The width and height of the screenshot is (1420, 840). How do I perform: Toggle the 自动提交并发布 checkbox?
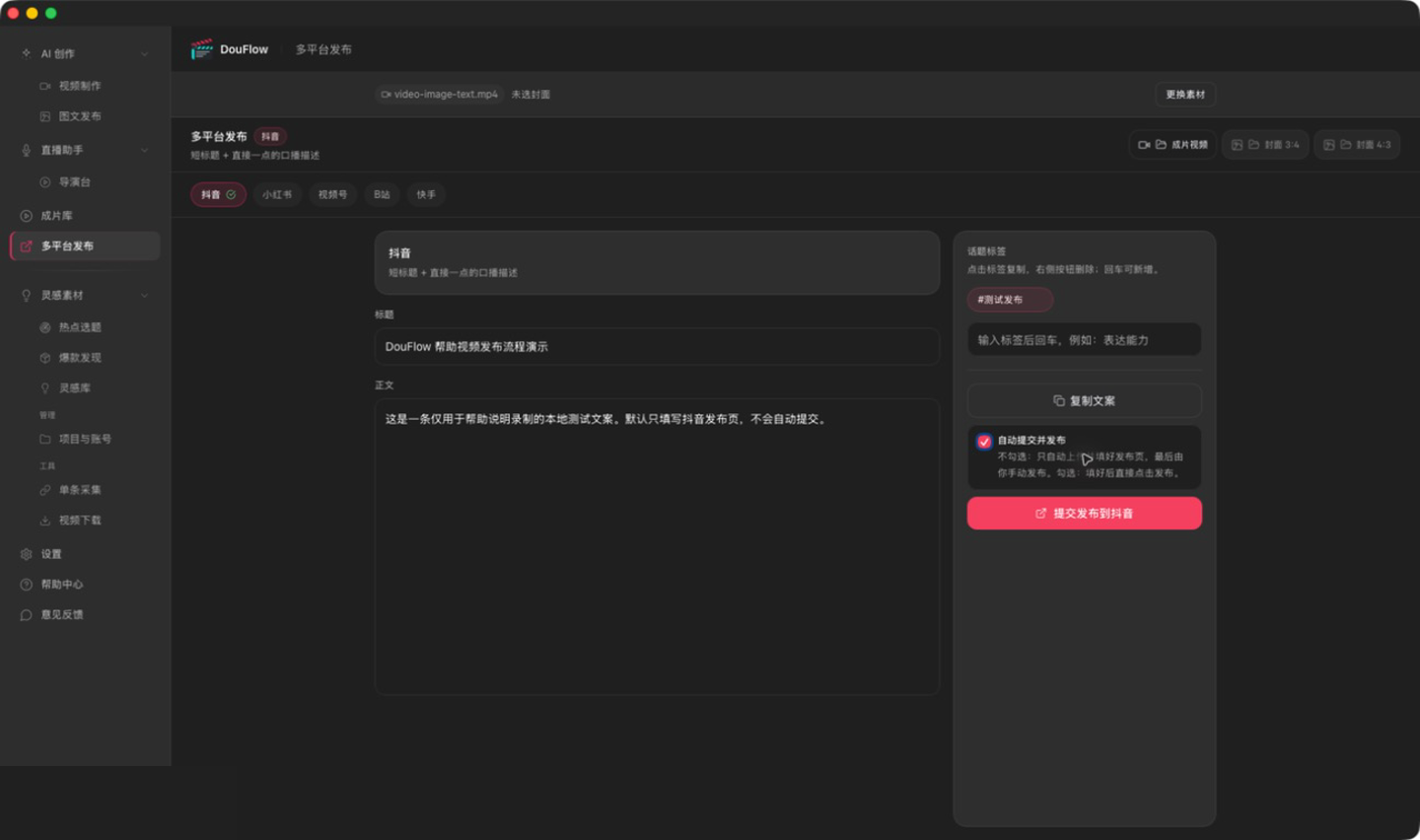[984, 442]
